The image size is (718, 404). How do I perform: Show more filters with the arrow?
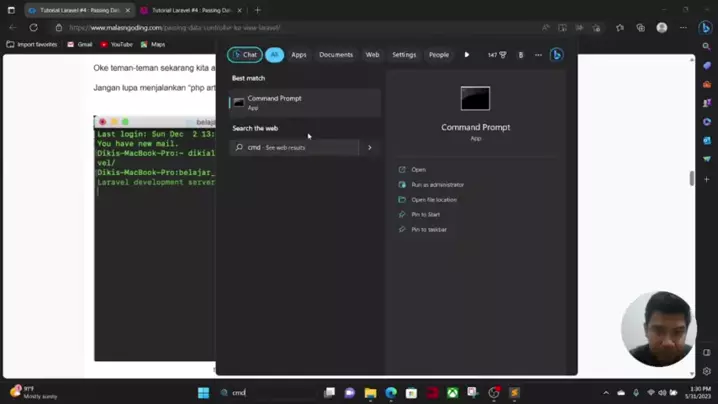pos(466,55)
